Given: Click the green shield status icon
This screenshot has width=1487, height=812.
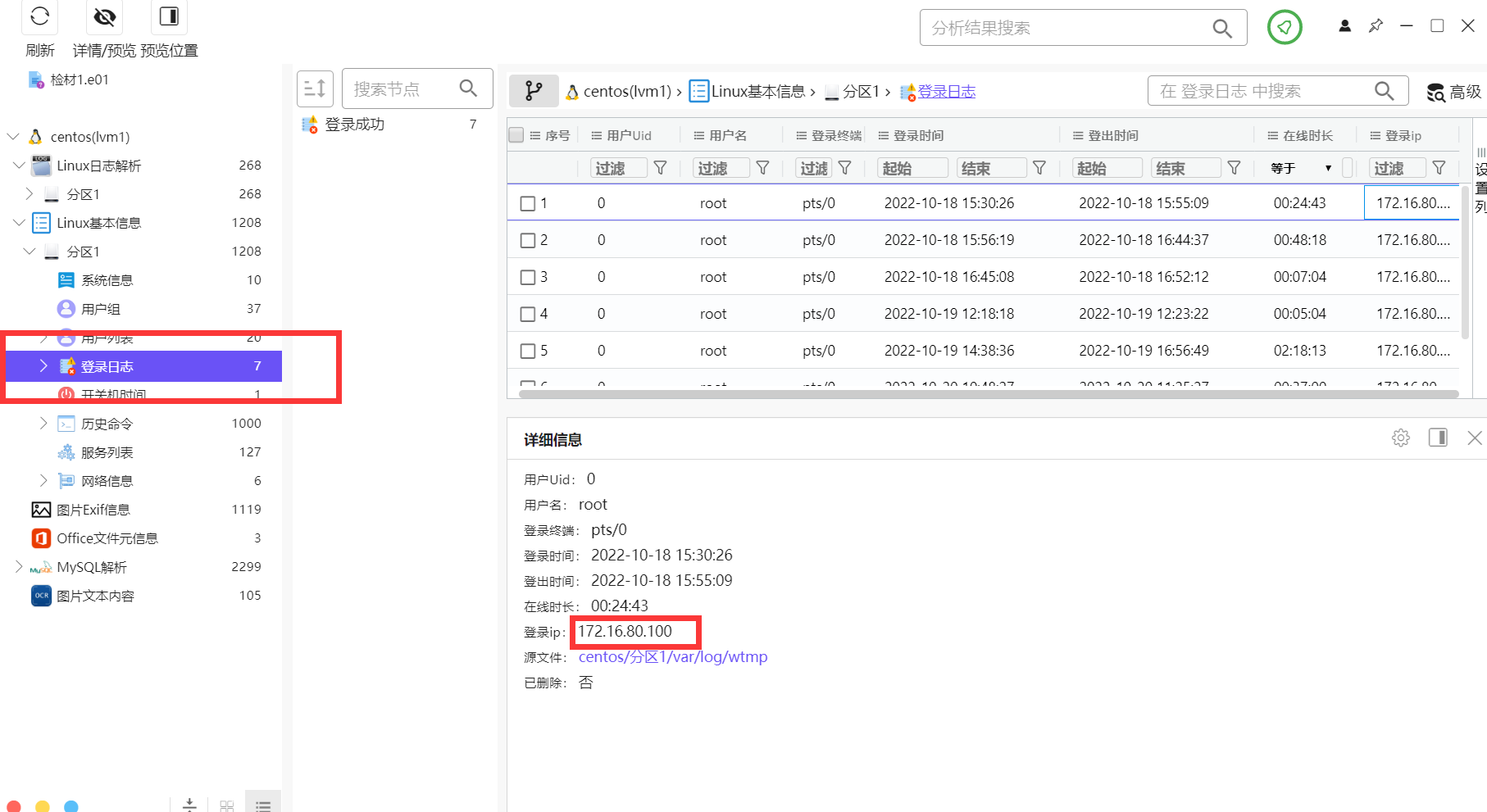Looking at the screenshot, I should tap(1285, 27).
